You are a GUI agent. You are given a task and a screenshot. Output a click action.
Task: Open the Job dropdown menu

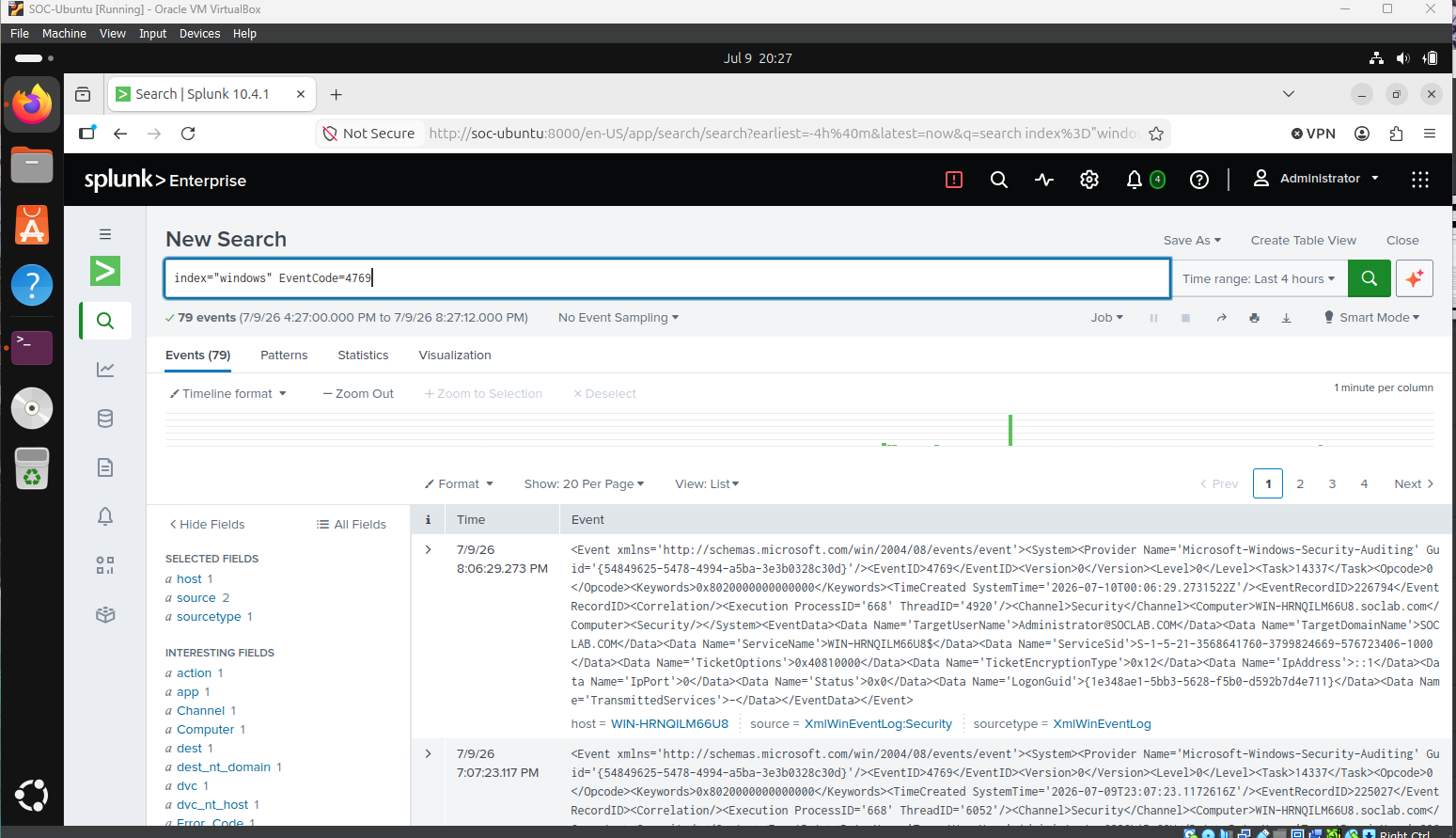tap(1106, 318)
